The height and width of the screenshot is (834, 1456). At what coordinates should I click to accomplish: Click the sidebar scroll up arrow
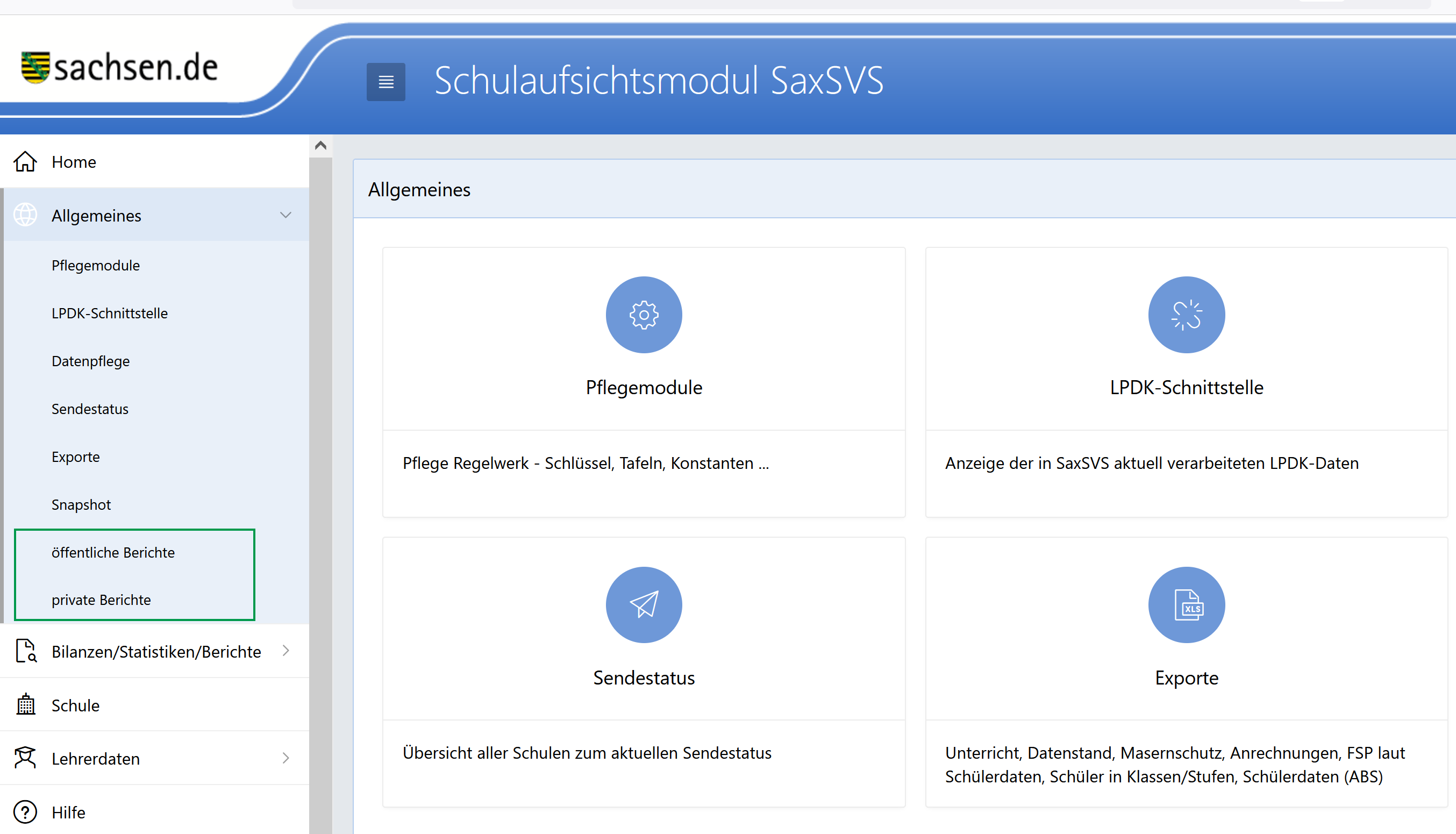click(320, 146)
